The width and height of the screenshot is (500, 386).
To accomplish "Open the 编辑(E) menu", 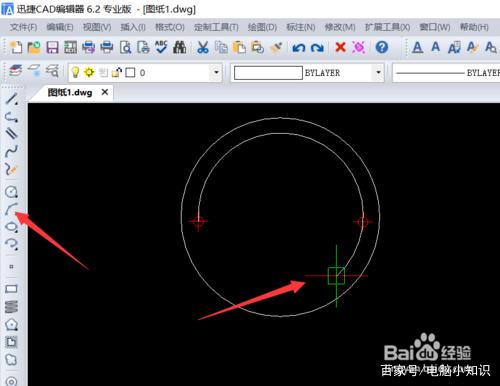I will pyautogui.click(x=60, y=27).
